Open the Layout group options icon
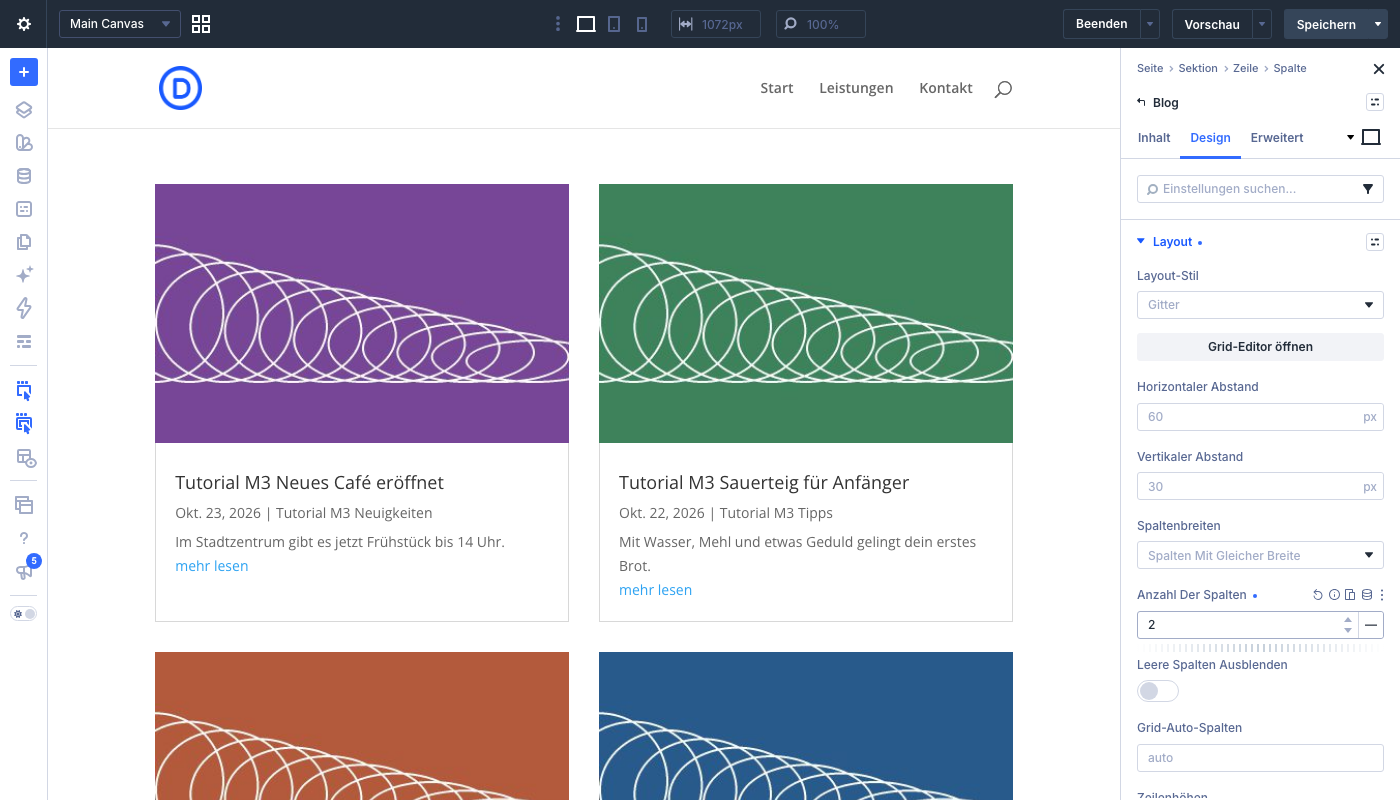The height and width of the screenshot is (800, 1400). [x=1375, y=242]
